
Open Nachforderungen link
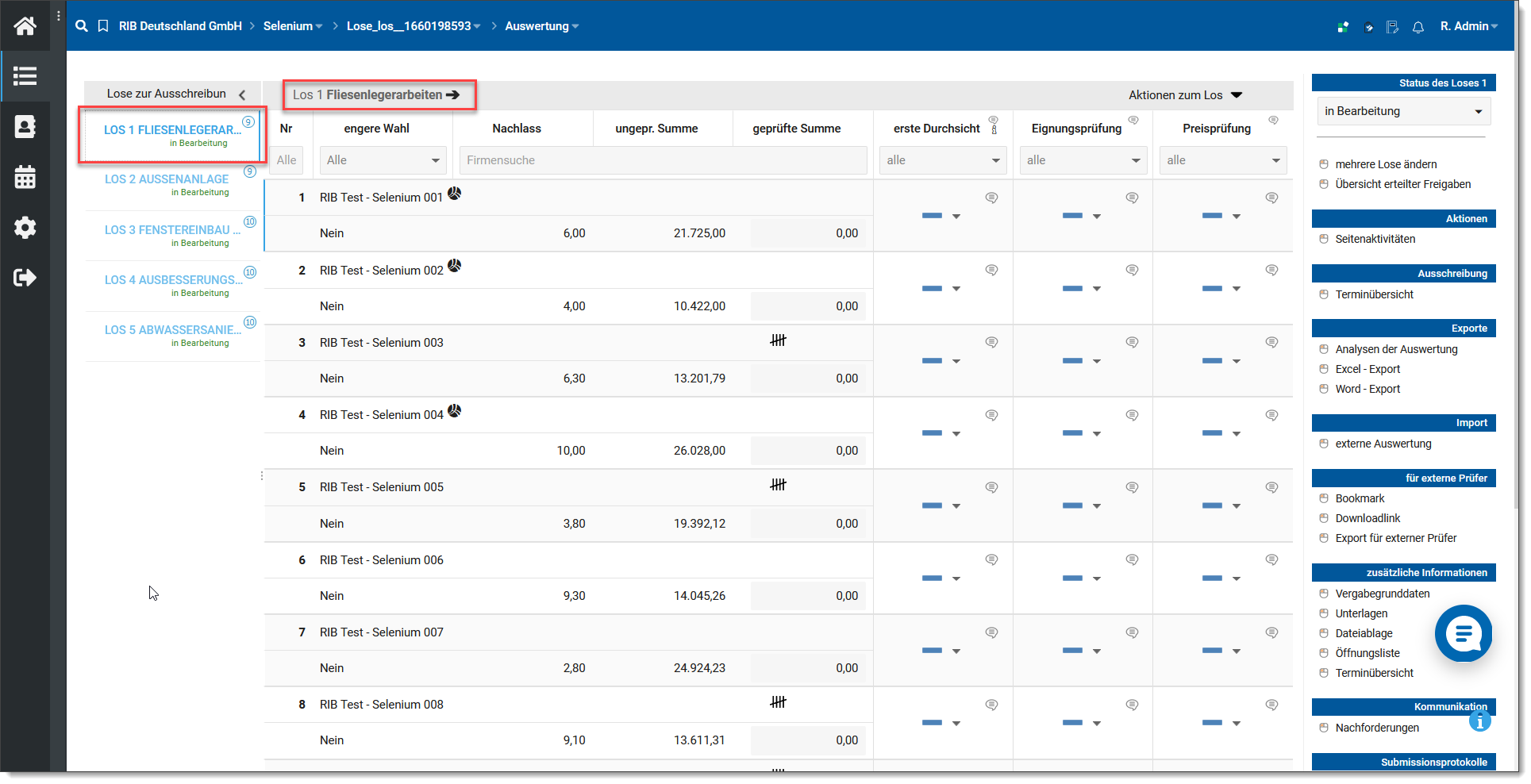coord(1377,728)
